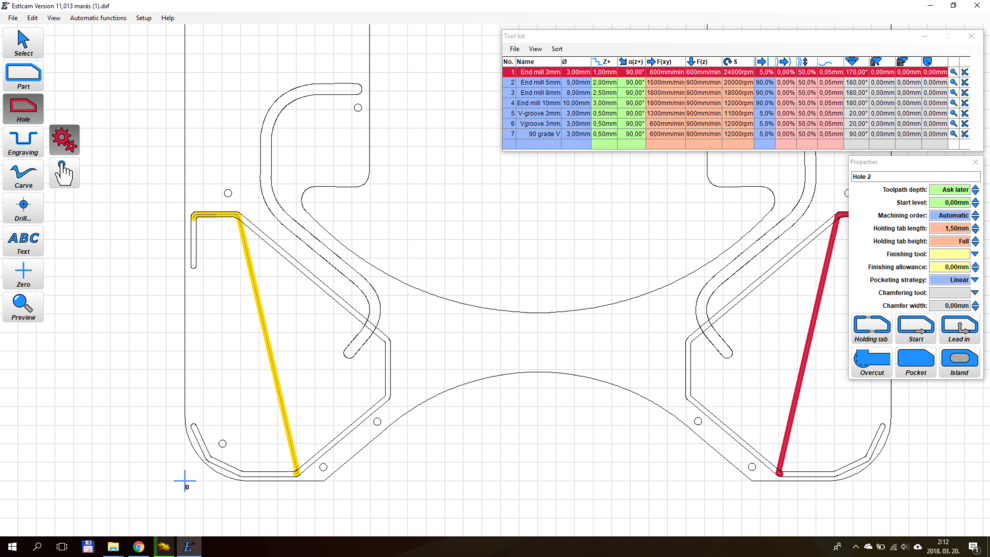Toggle the Pocket option in Properties
This screenshot has width=990, height=557.
pyautogui.click(x=915, y=361)
